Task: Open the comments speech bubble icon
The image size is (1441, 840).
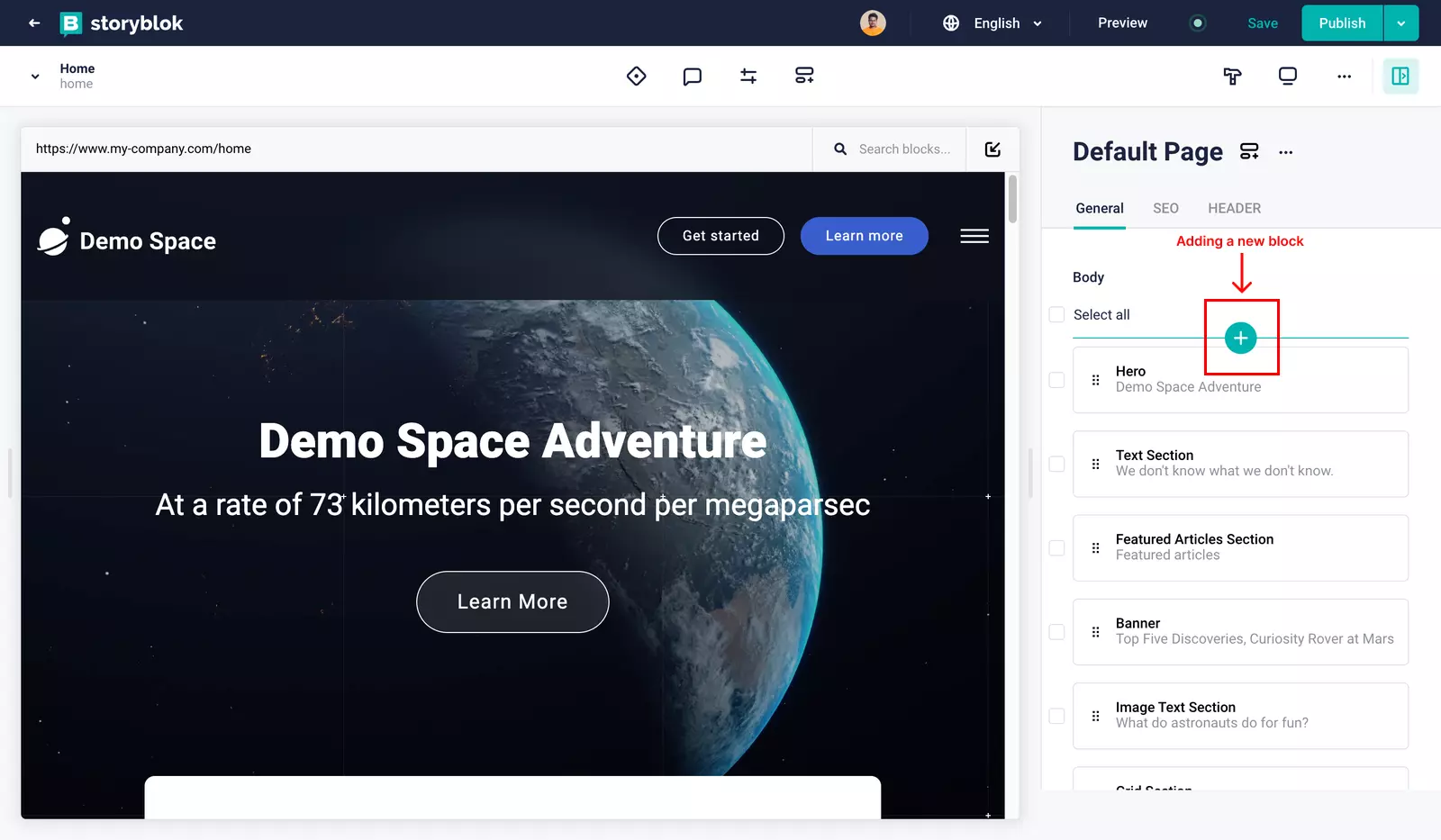Action: (692, 77)
